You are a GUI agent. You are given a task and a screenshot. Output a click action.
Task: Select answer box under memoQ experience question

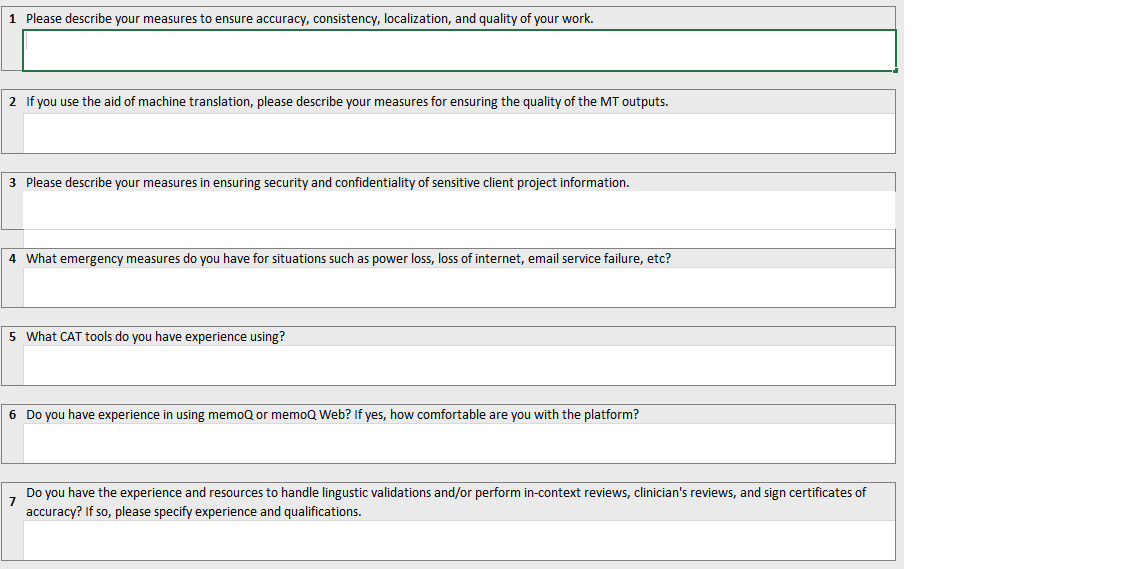459,443
